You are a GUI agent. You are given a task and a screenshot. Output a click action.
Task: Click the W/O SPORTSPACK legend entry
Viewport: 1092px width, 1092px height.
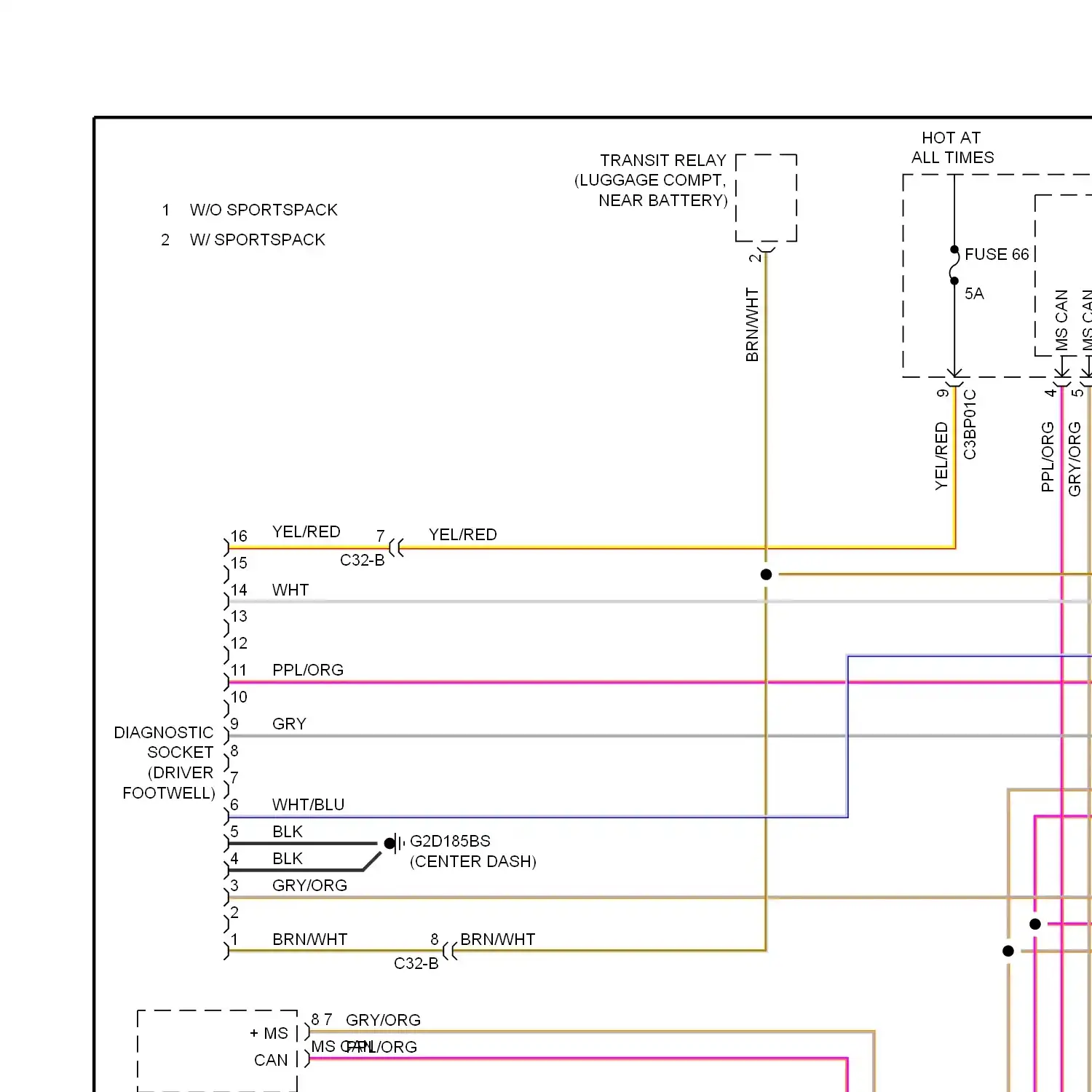(264, 210)
